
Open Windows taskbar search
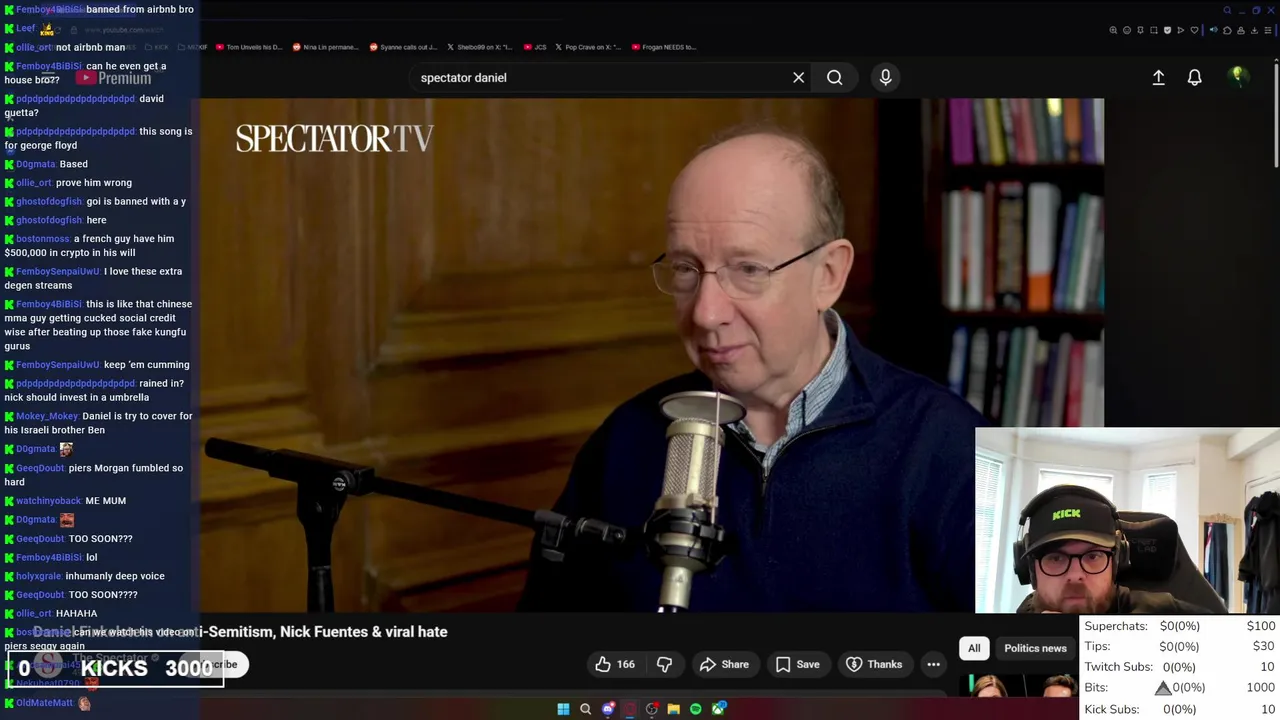pos(585,709)
